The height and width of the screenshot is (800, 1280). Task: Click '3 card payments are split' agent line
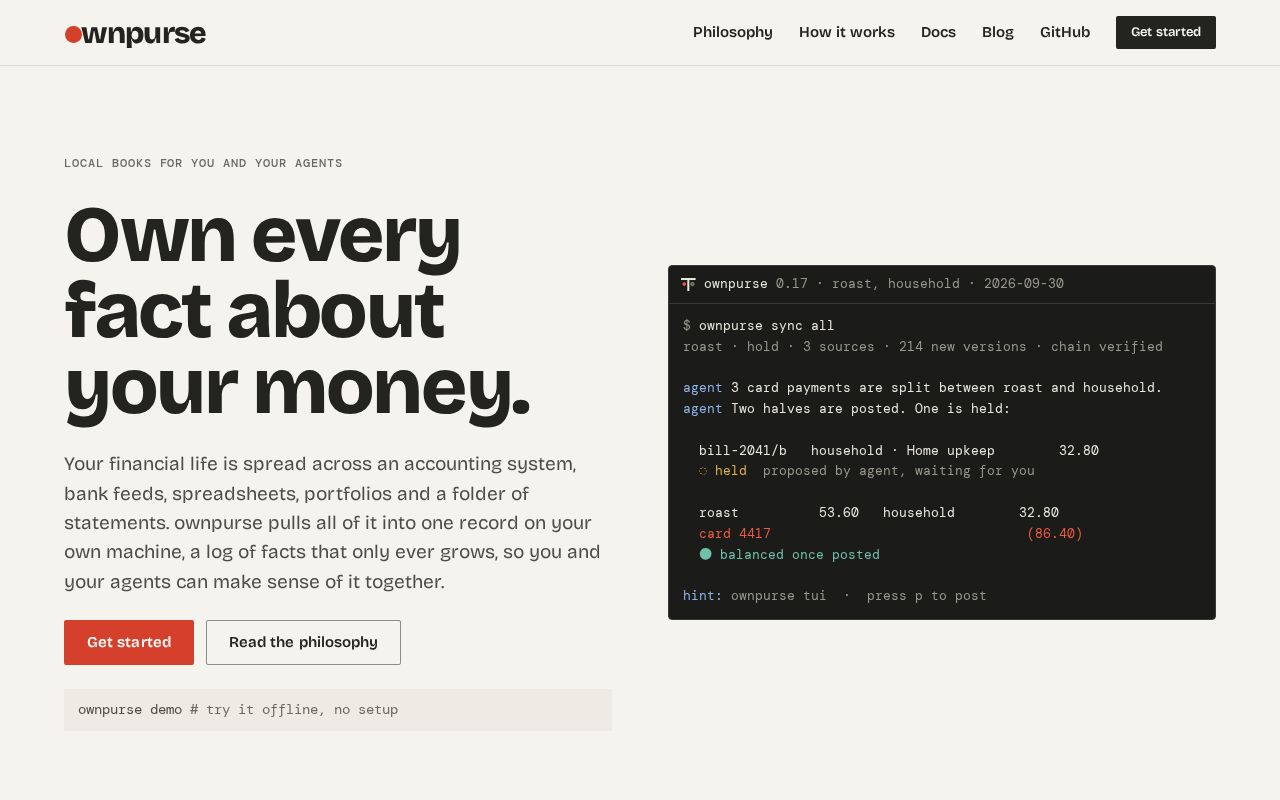point(923,388)
